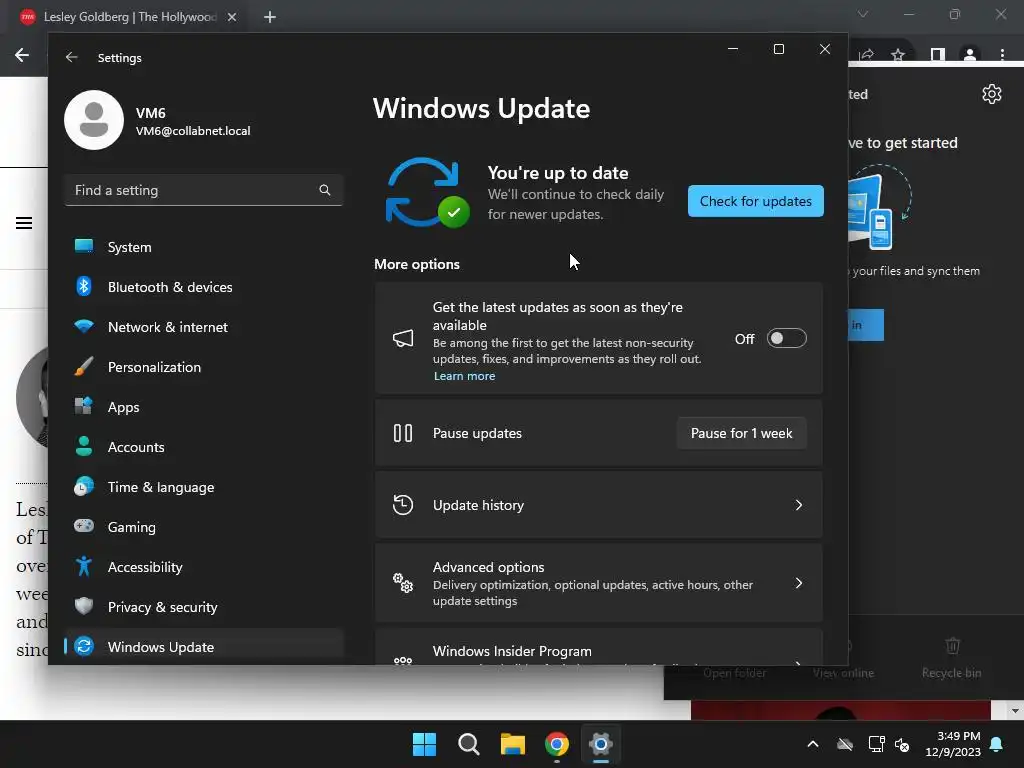Open hamburger menu on Hollywood Reporter page
The height and width of the screenshot is (768, 1024).
tap(24, 223)
